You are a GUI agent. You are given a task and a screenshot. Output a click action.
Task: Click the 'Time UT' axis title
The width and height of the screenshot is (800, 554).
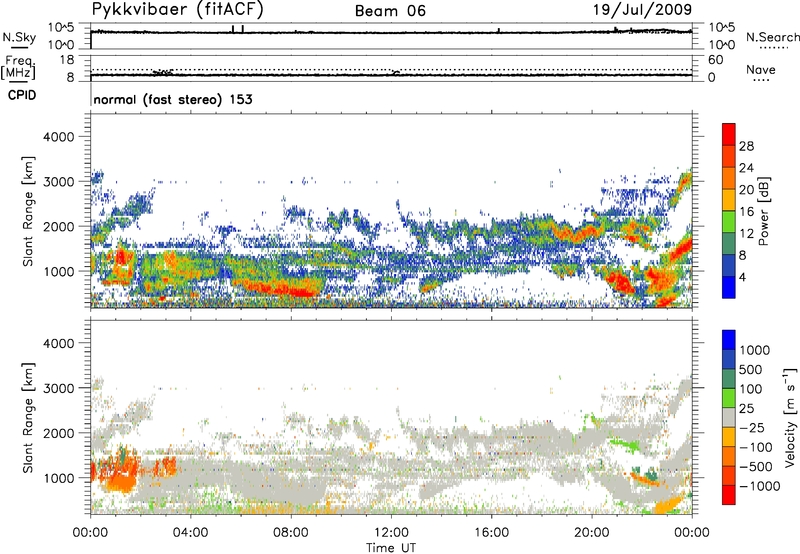tap(391, 548)
